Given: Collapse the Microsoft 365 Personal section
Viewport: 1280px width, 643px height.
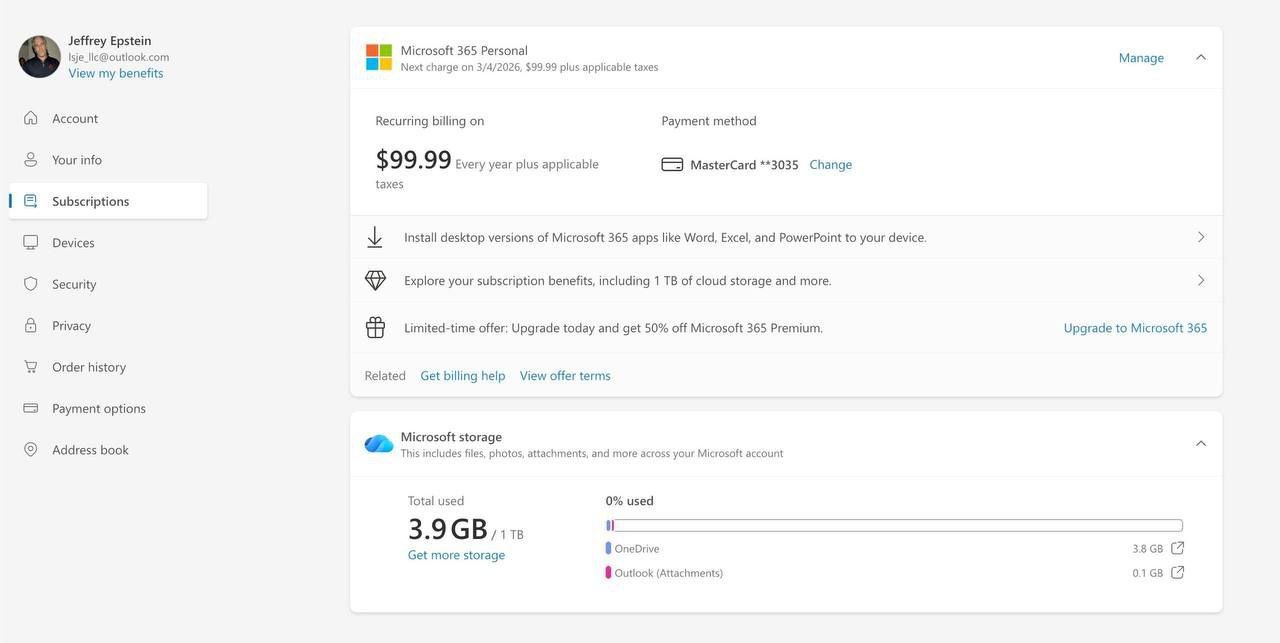Looking at the screenshot, I should click(1201, 57).
